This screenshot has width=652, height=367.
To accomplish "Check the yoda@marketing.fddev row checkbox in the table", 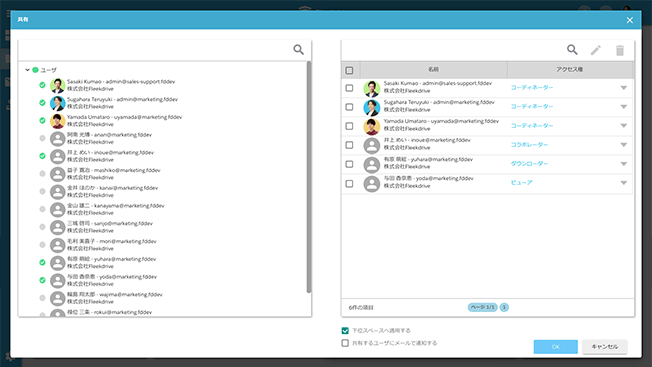I will 349,183.
